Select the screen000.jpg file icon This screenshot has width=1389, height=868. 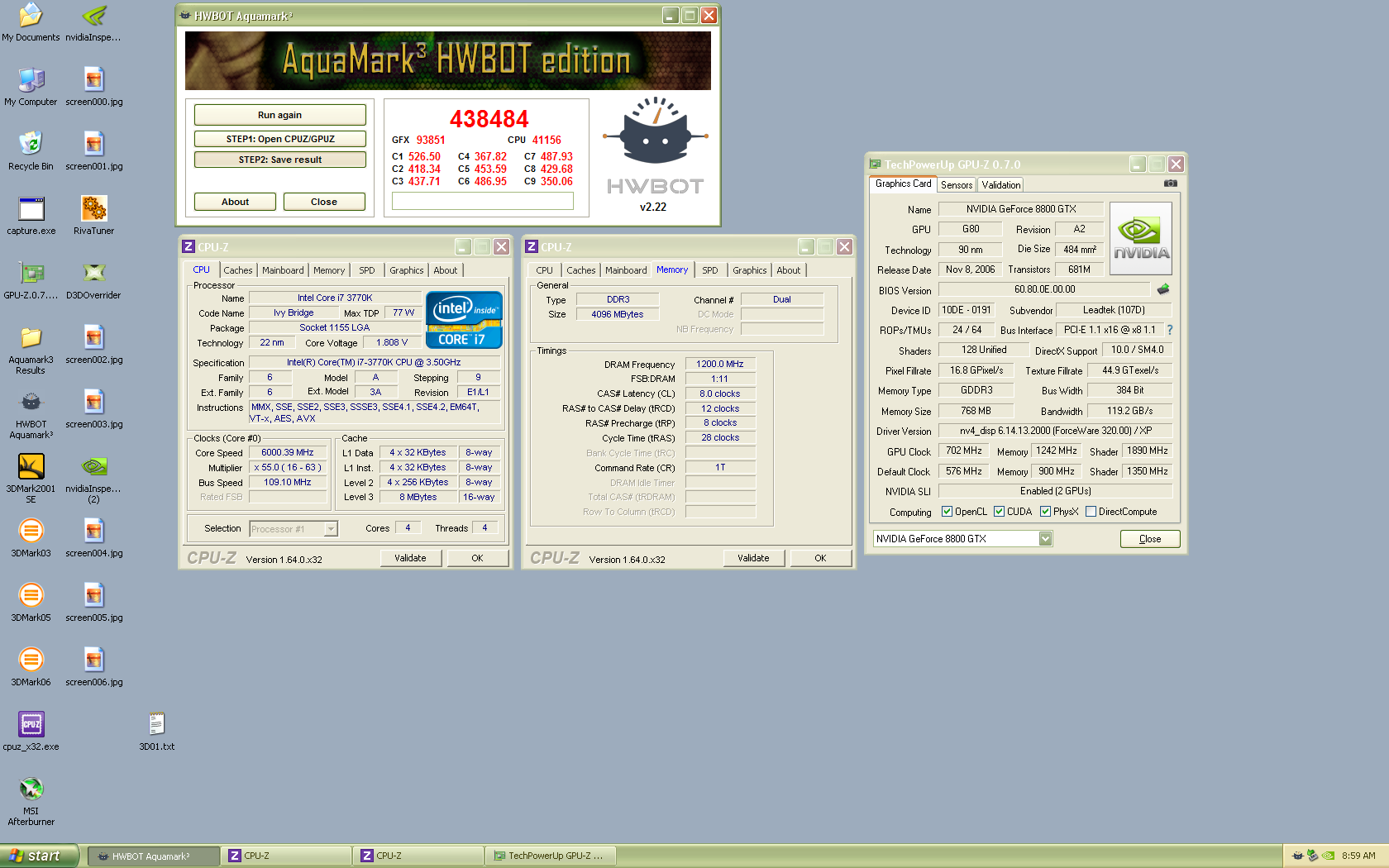[93, 87]
